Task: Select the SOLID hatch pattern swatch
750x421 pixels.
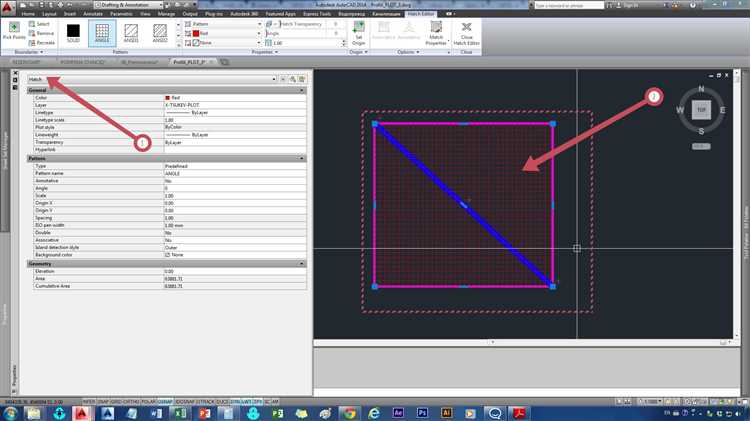Action: coord(72,33)
